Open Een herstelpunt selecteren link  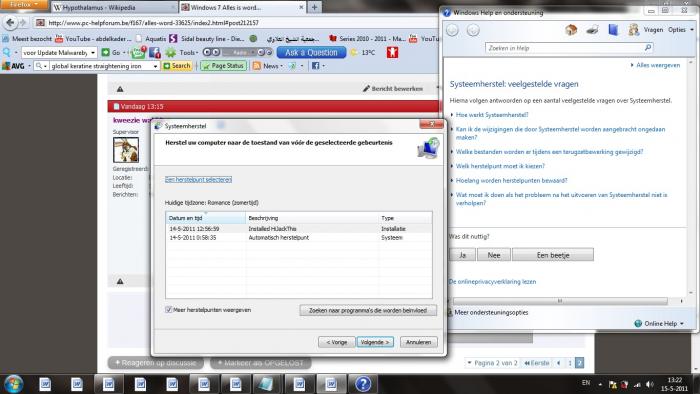(198, 179)
